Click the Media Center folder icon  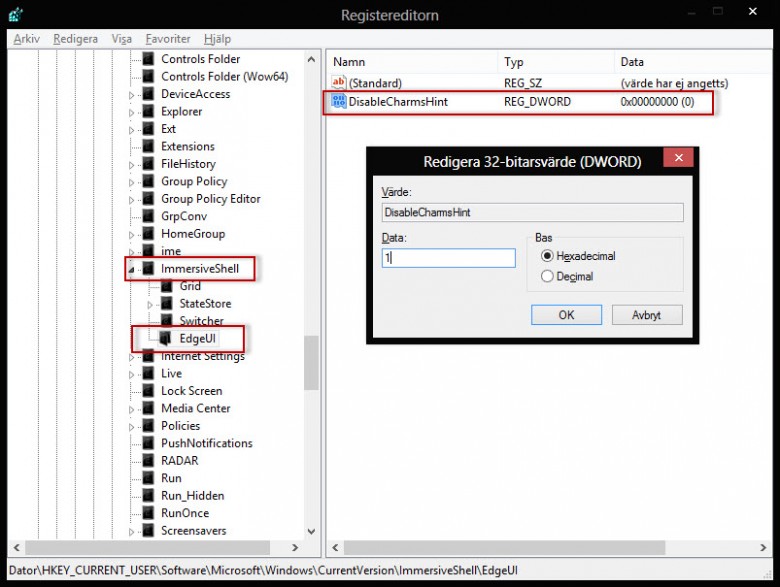[x=149, y=408]
